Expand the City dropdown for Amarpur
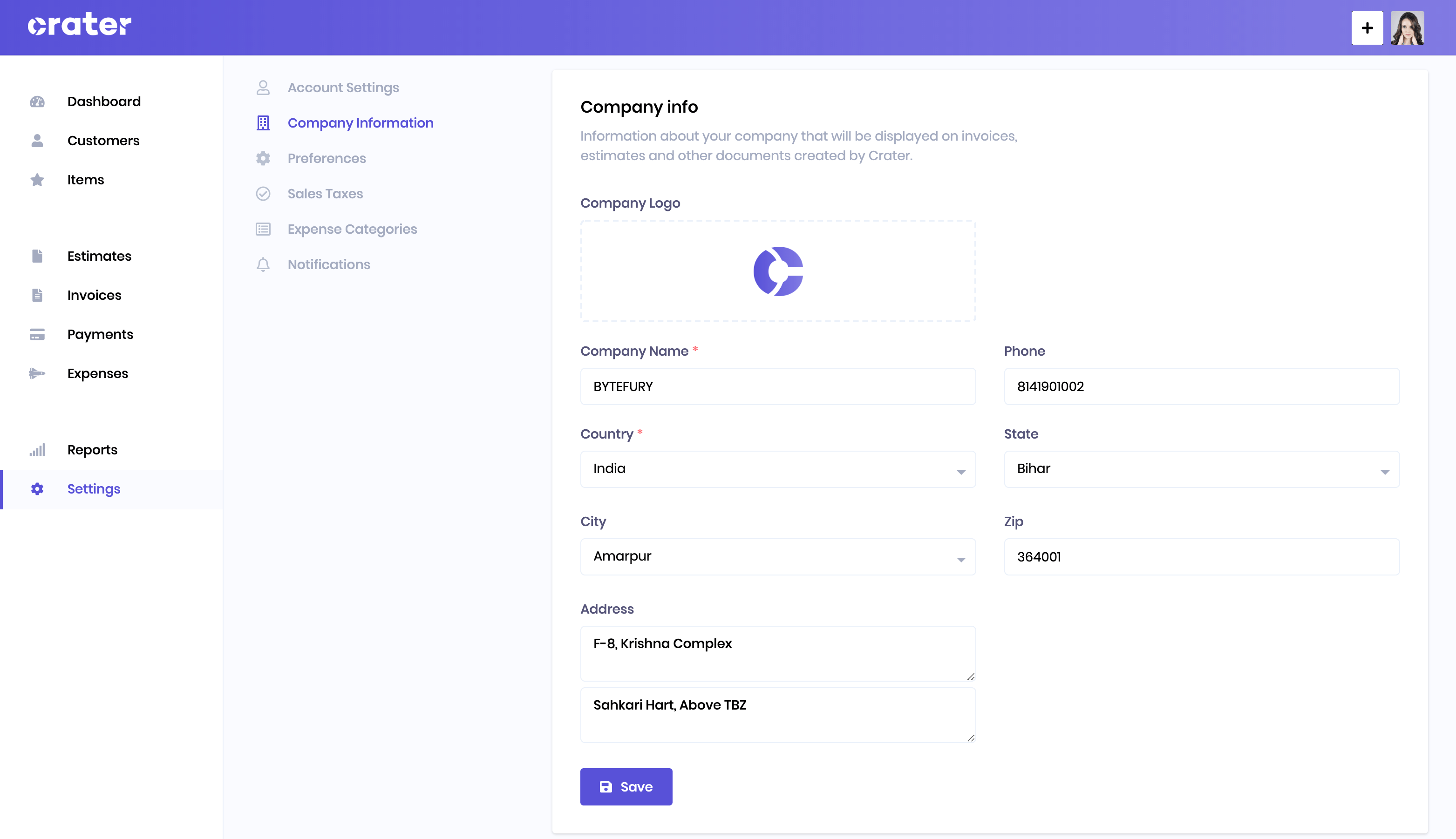1456x839 pixels. coord(960,556)
